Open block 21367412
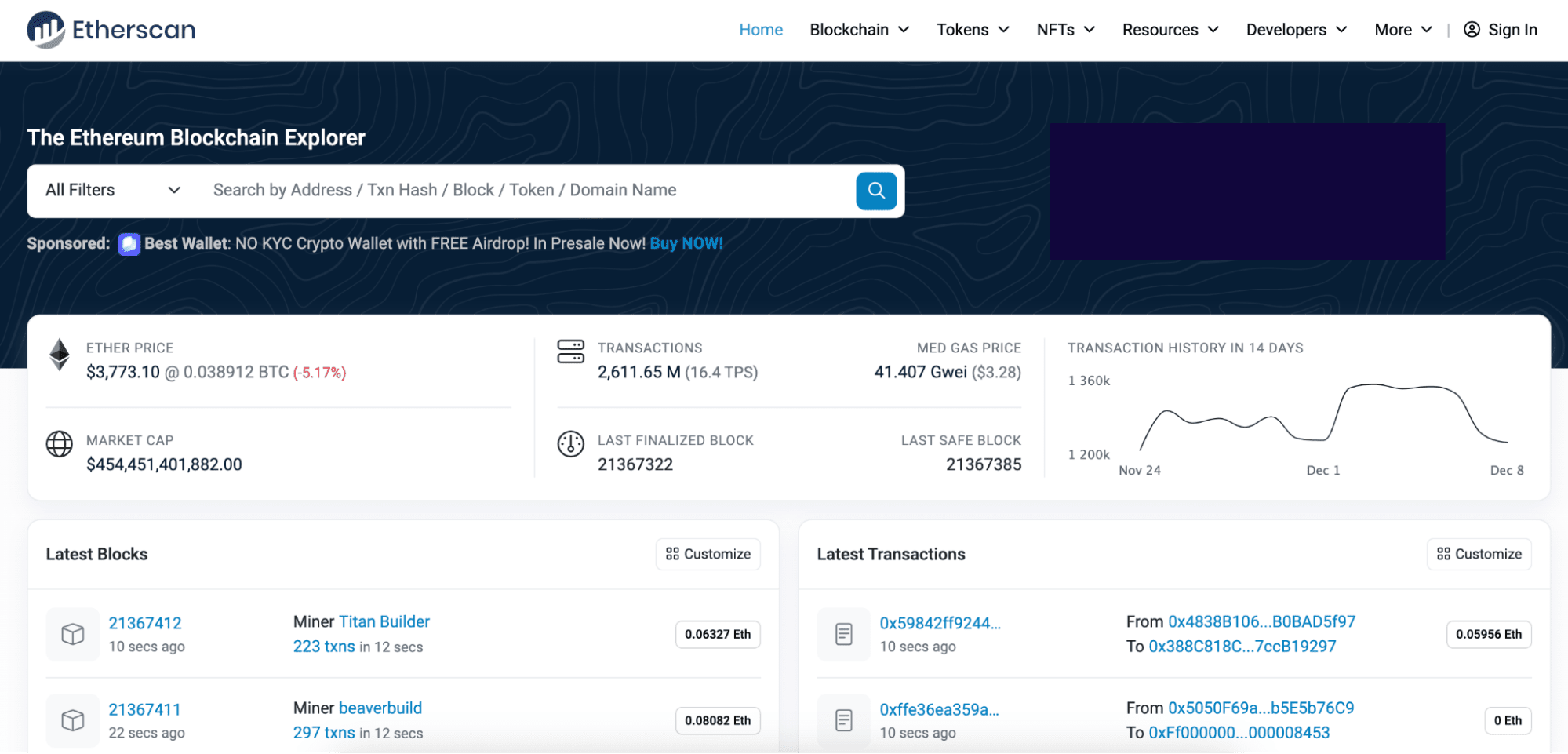Viewport: 1568px width, 754px height. click(145, 624)
